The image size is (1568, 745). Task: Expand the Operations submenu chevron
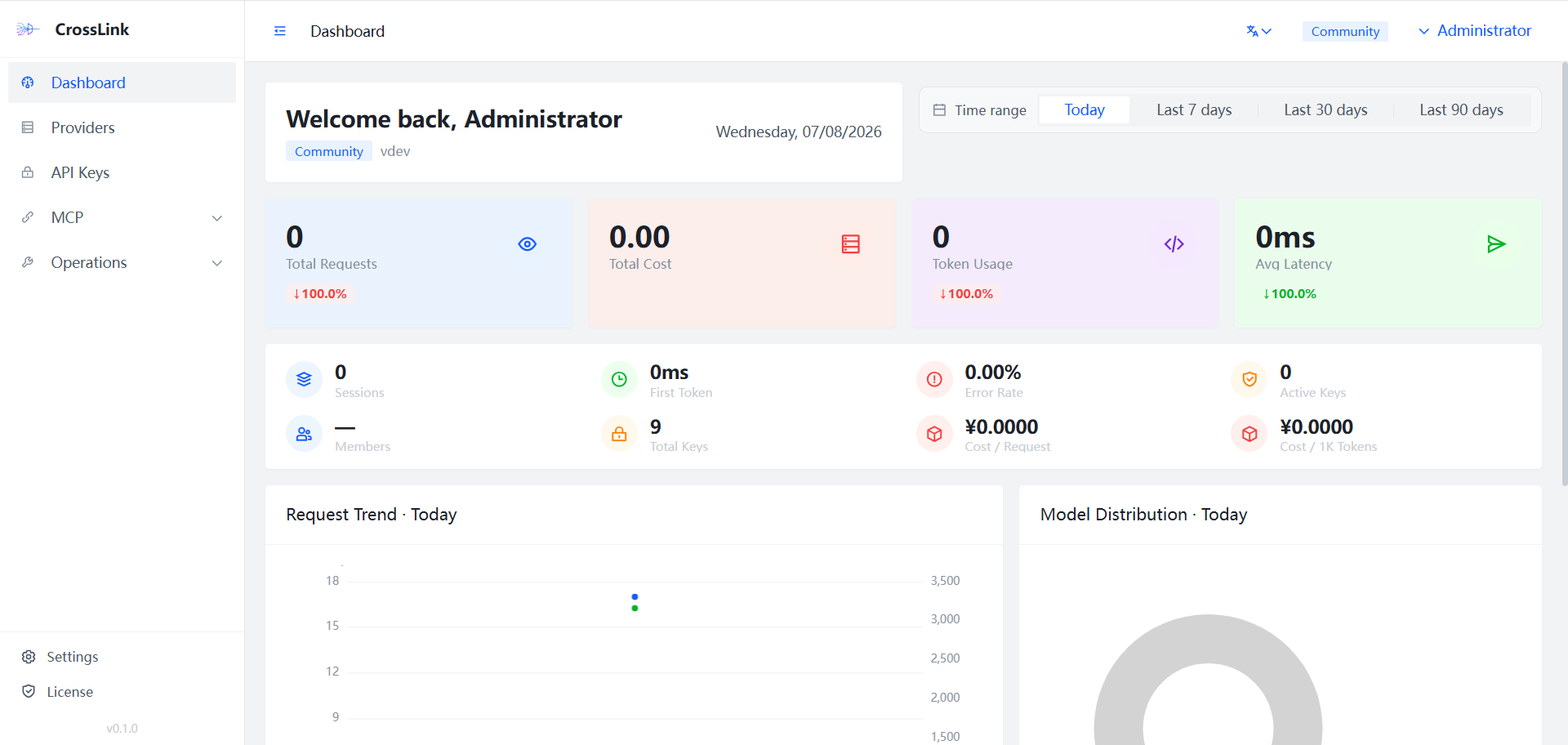coord(217,263)
